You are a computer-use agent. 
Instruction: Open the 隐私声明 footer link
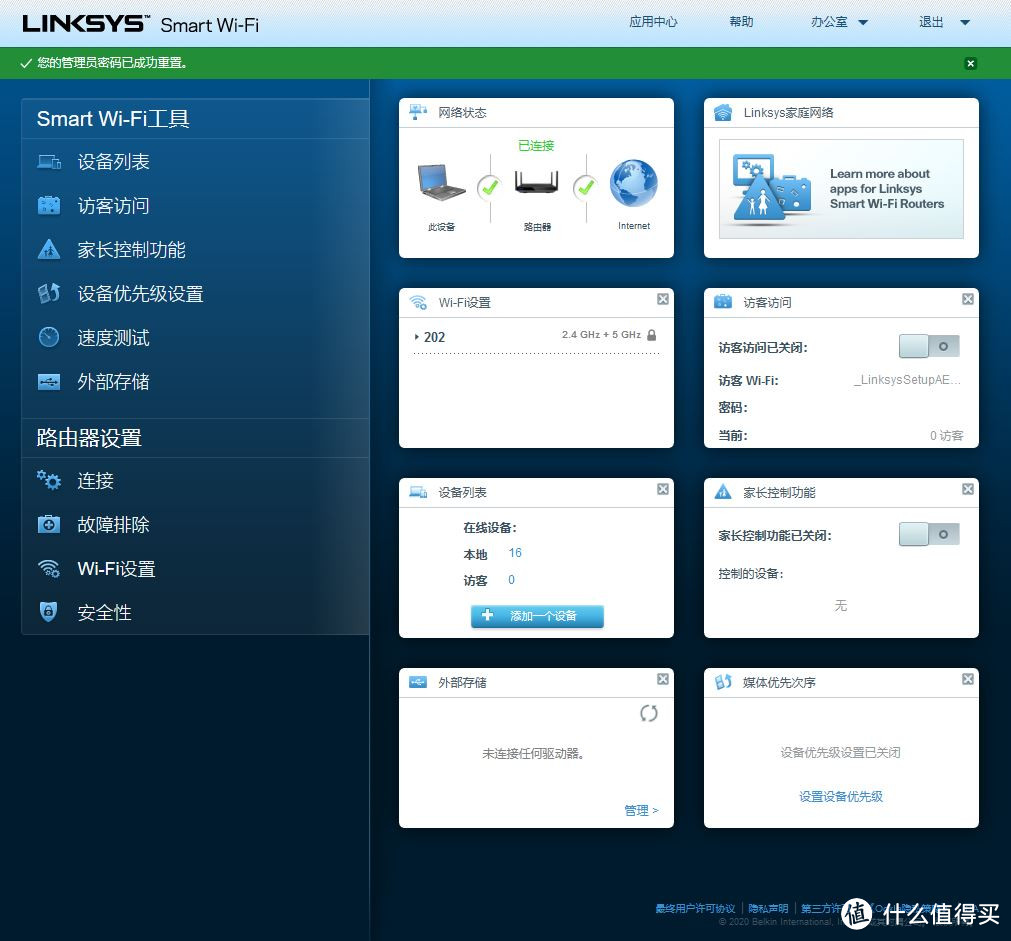(769, 908)
